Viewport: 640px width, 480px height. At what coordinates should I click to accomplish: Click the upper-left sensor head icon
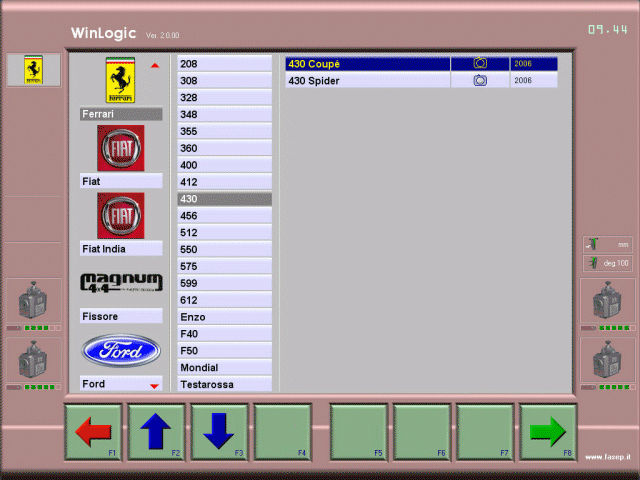(33, 300)
